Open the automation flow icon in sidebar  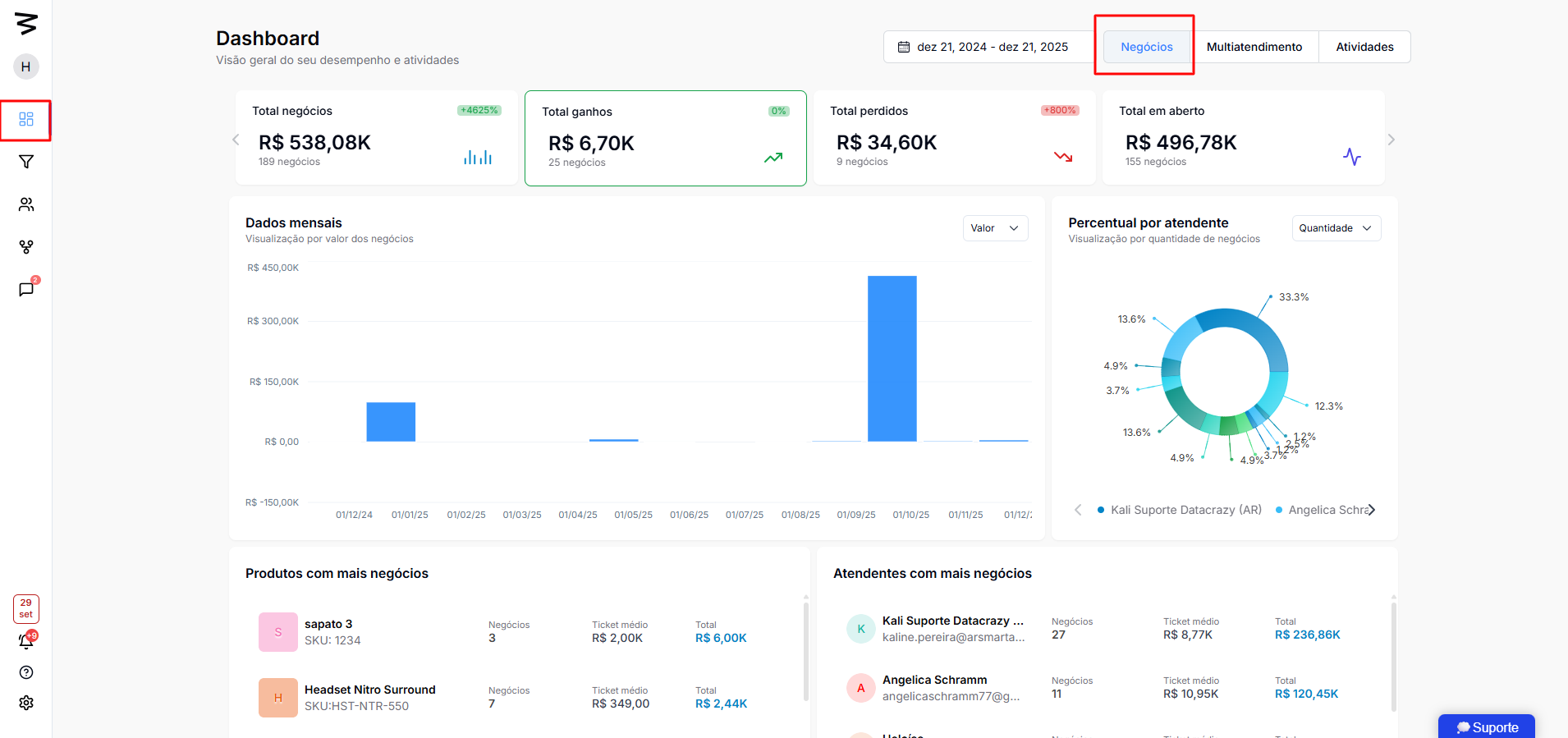coord(26,247)
